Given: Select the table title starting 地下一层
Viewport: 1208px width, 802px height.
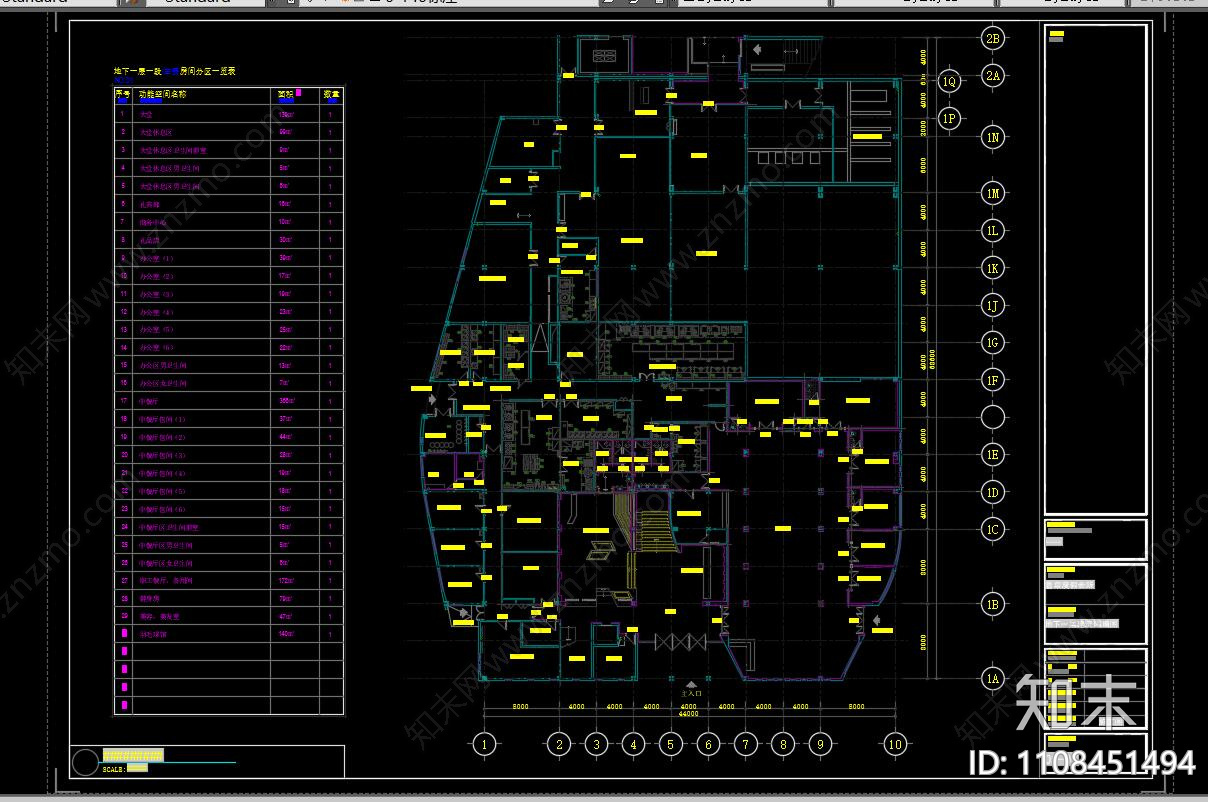Looking at the screenshot, I should pos(175,72).
